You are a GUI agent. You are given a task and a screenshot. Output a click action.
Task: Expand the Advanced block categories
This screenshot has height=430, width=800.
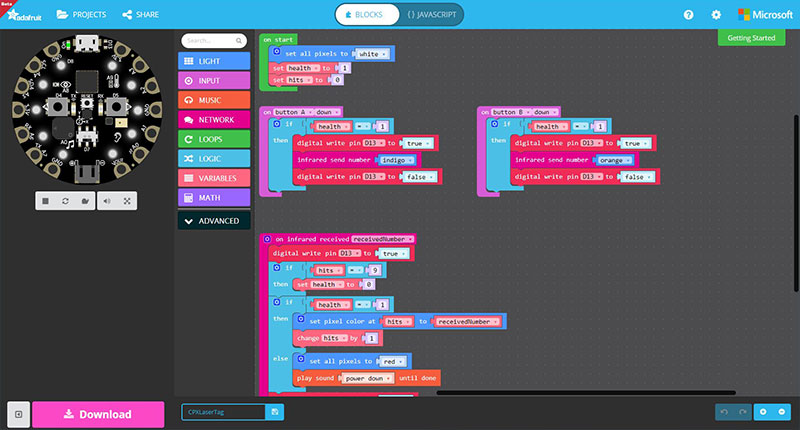coord(214,221)
